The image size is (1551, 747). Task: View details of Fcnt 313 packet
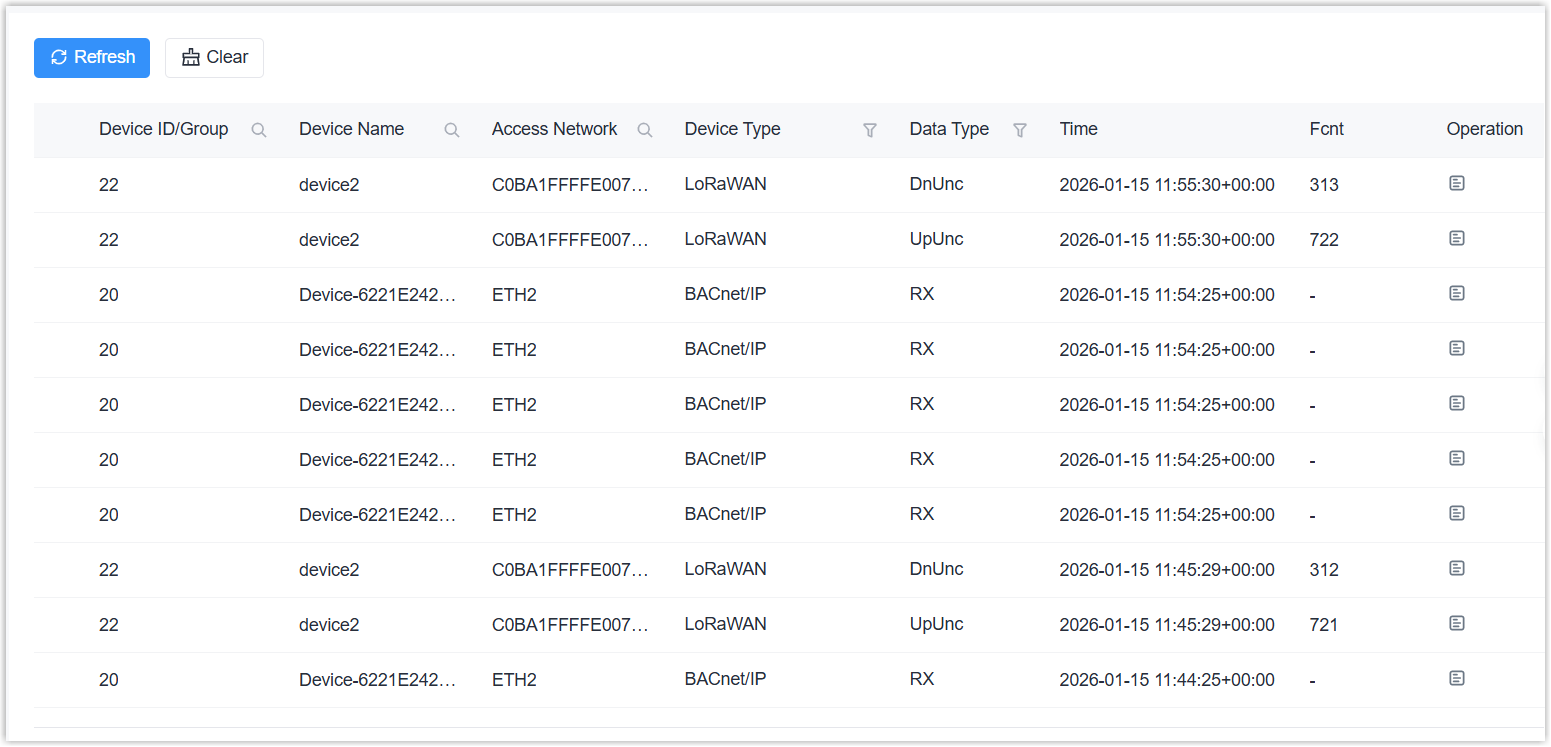click(x=1457, y=184)
